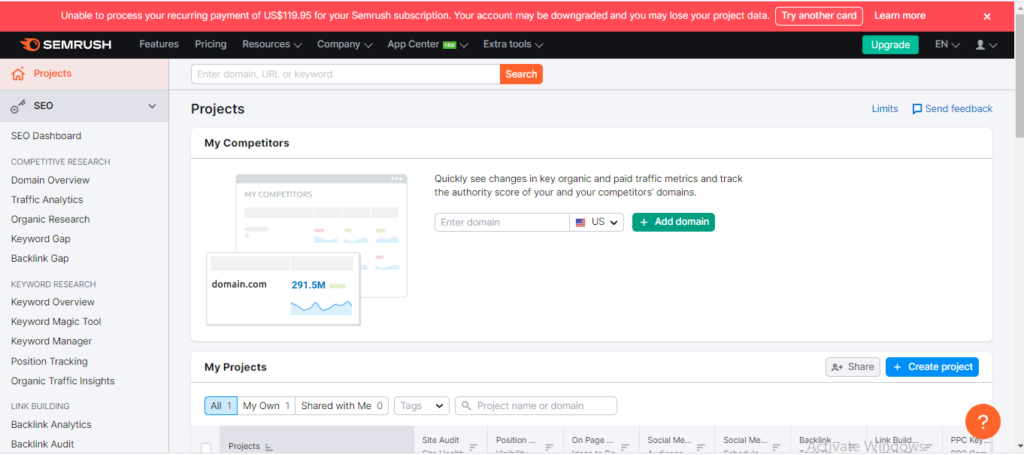Collapse the SEO section chevron
1024x455 pixels.
pyautogui.click(x=152, y=106)
